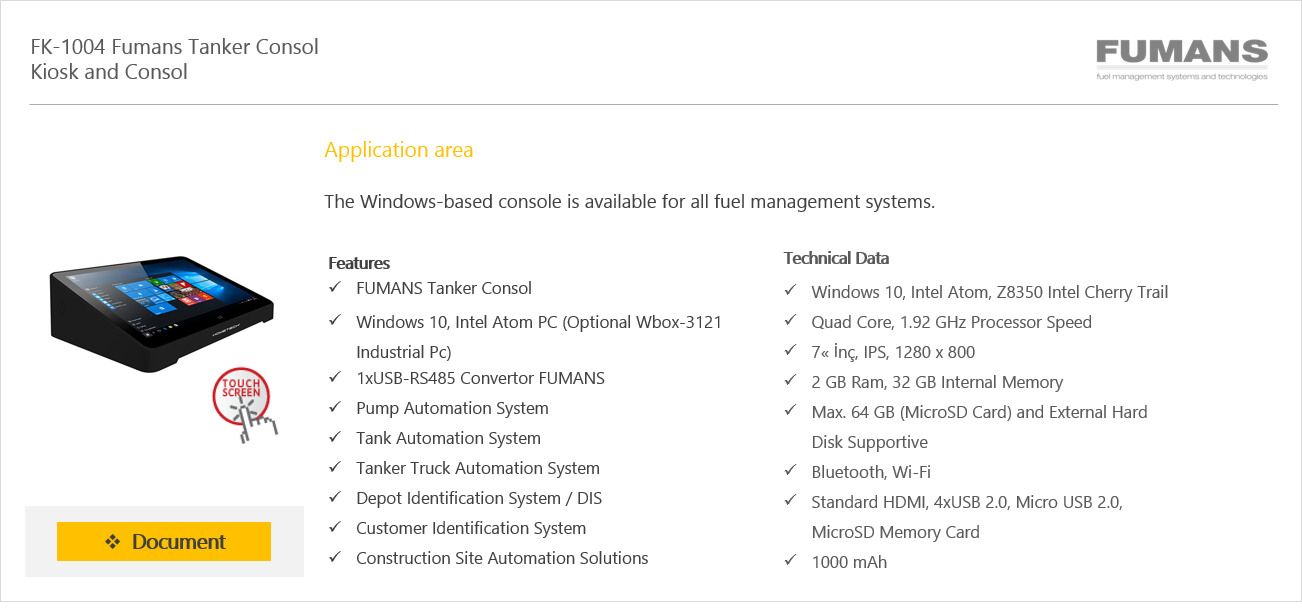Select "1xUSB-RS485 Convertor FUMANS" feature text
This screenshot has height=612, width=1302.
(x=480, y=378)
